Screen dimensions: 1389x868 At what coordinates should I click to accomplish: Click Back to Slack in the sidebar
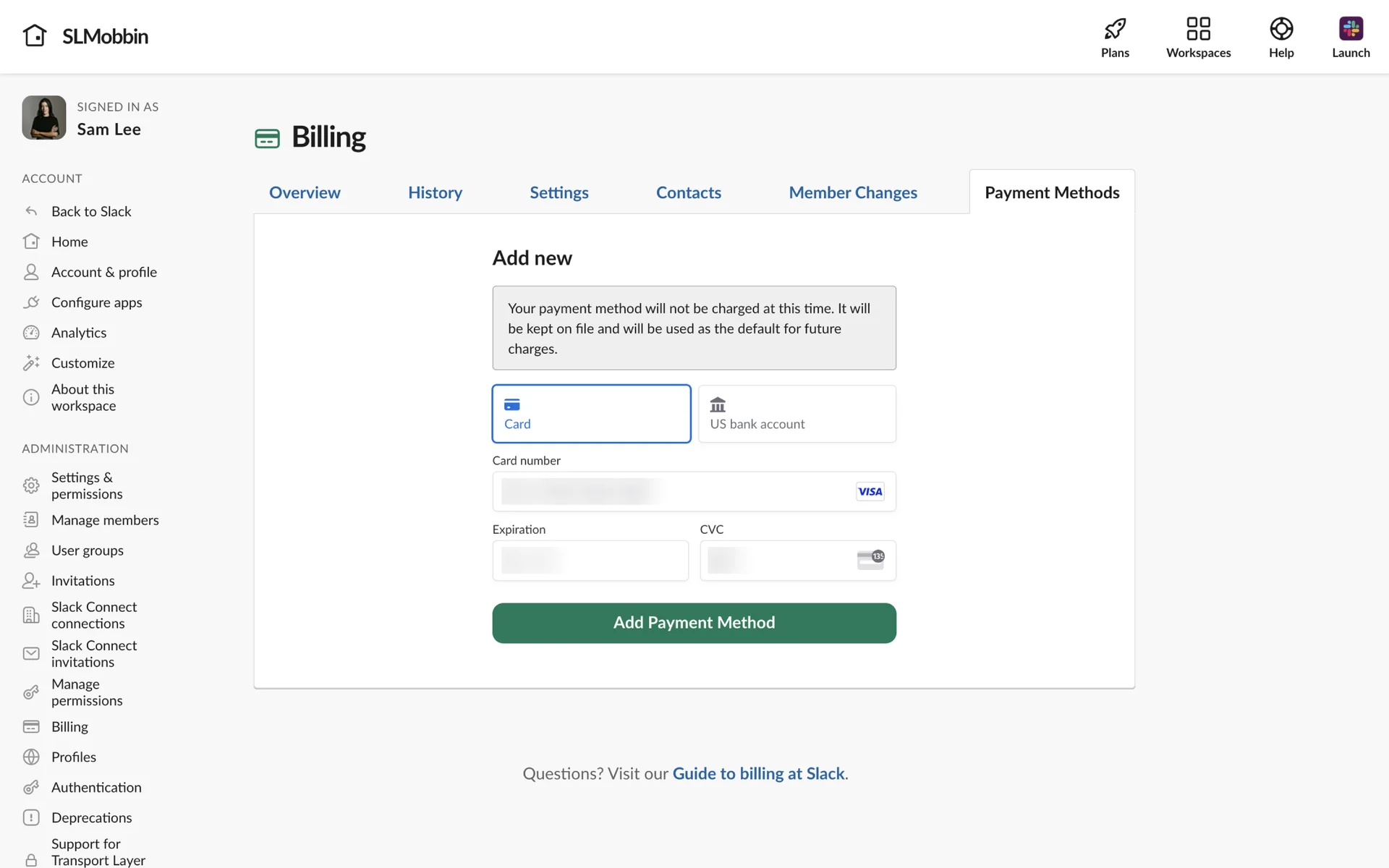pyautogui.click(x=91, y=211)
